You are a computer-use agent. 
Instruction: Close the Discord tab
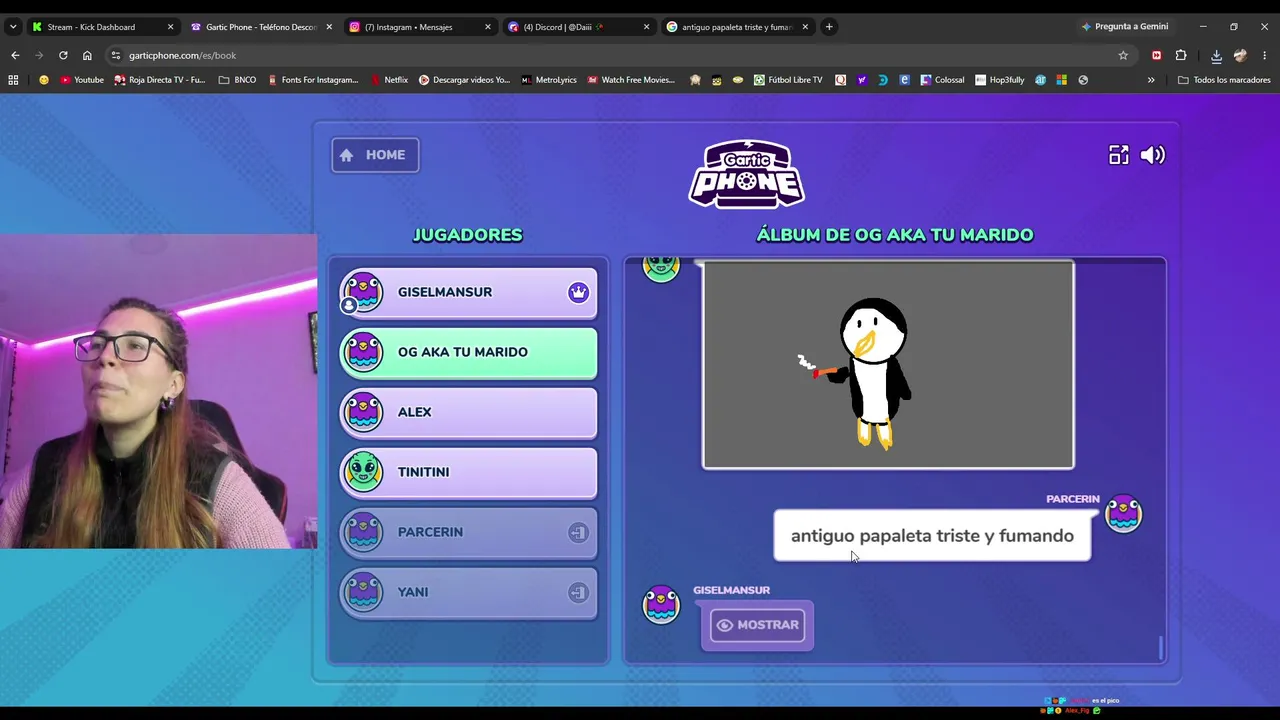click(x=646, y=27)
